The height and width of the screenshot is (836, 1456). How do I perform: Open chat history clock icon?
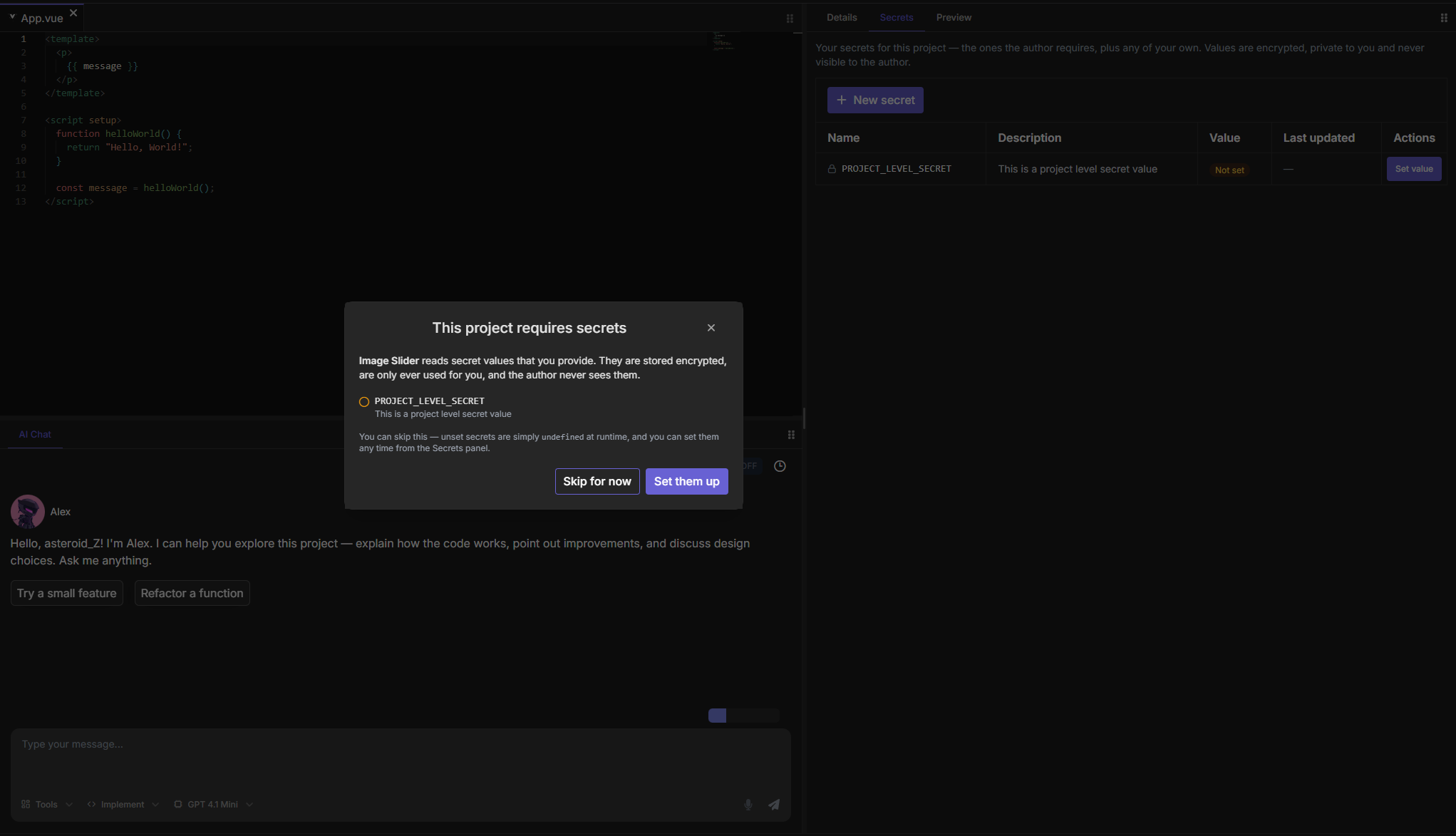pos(780,466)
